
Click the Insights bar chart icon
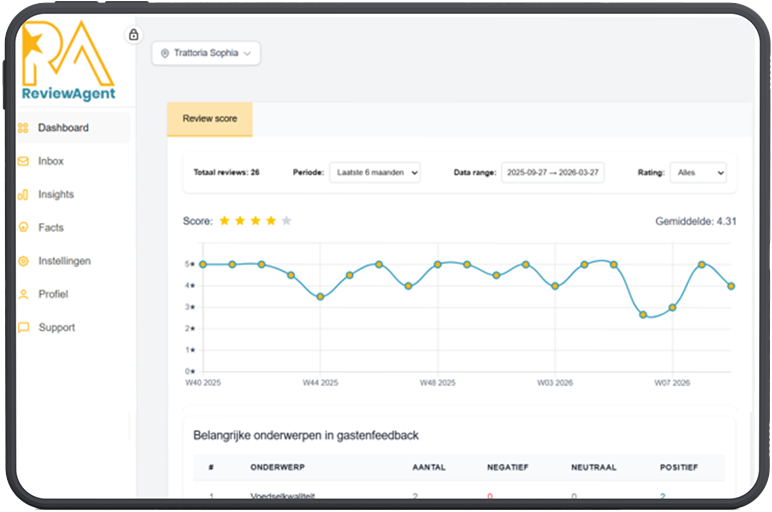[23, 194]
